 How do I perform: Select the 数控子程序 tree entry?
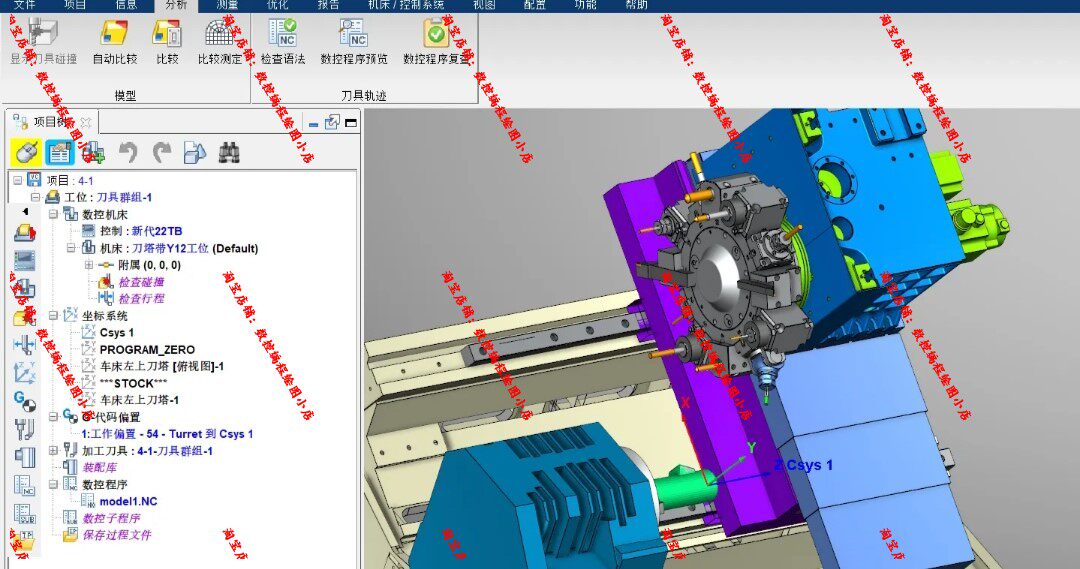pyautogui.click(x=112, y=518)
